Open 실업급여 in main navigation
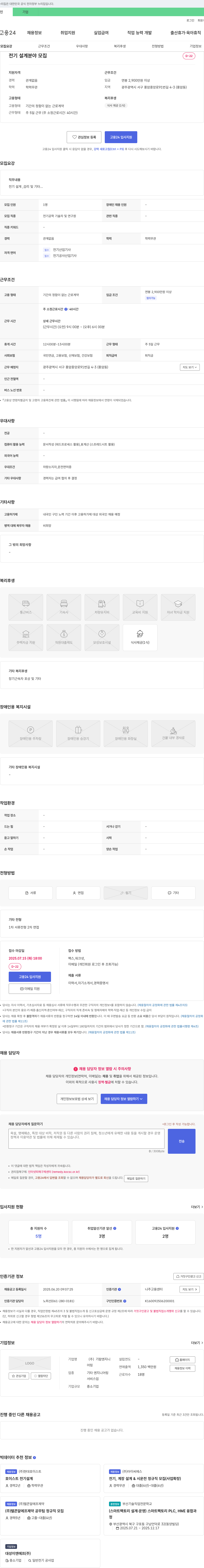This screenshot has height=1568, width=204. click(101, 33)
